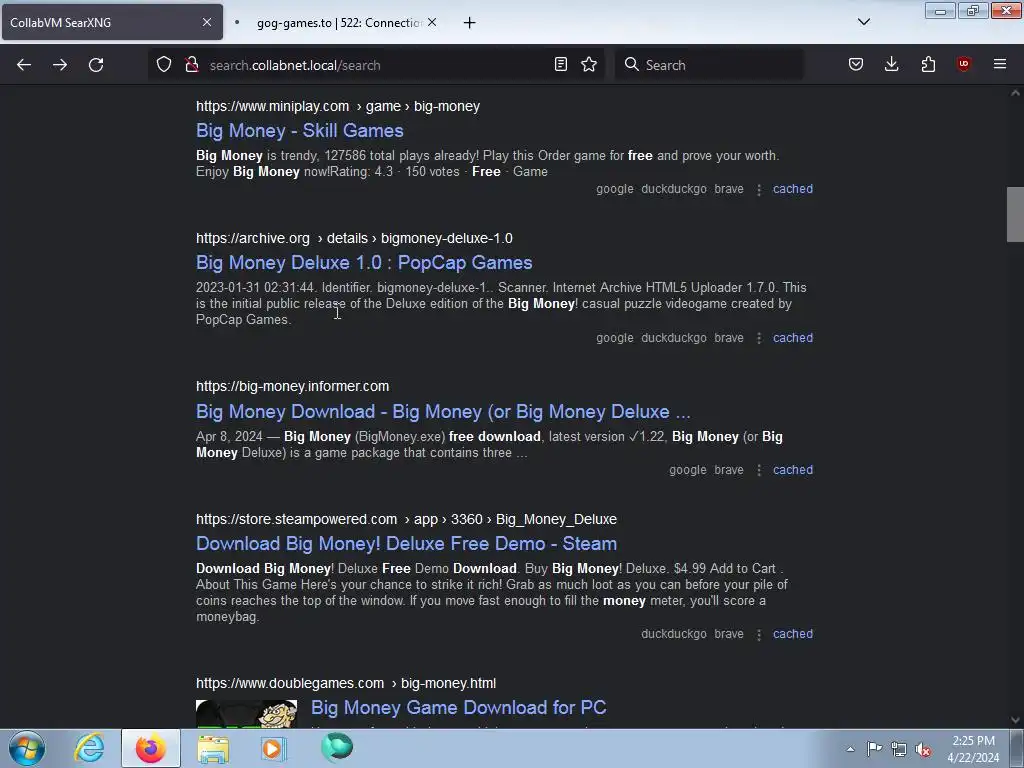
Task: Click the browser forward arrow
Action: pyautogui.click(x=60, y=65)
